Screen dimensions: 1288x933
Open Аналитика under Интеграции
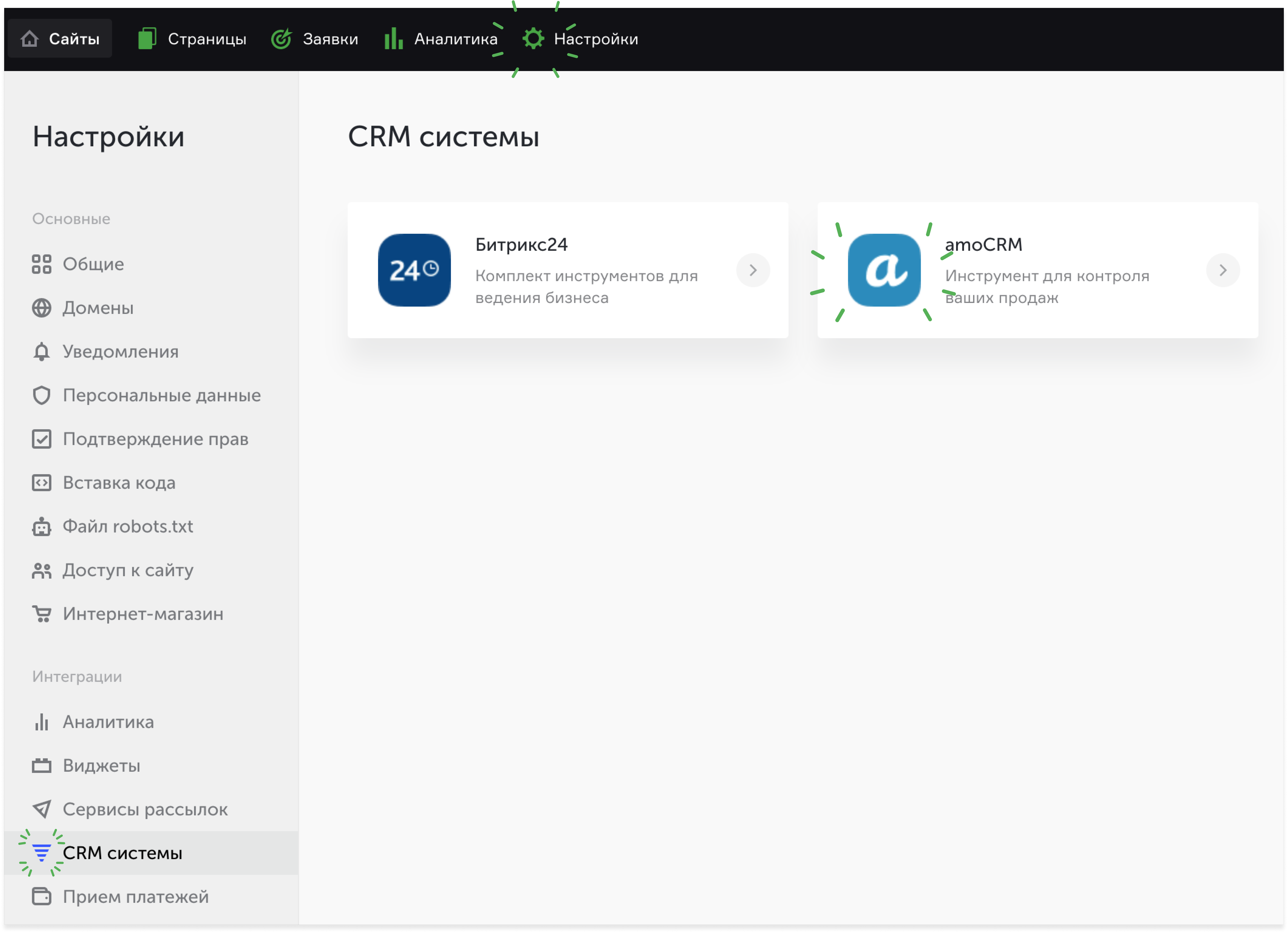tap(151, 722)
